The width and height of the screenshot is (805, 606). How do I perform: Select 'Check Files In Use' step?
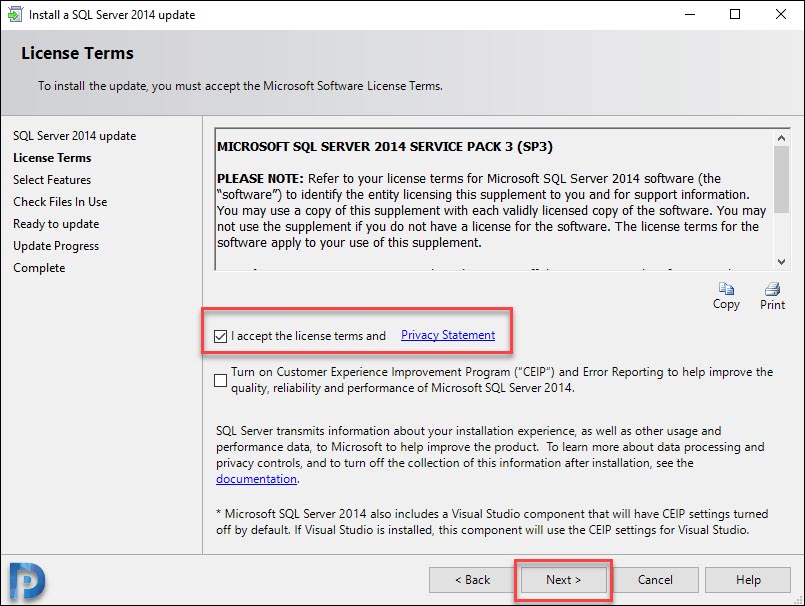pos(60,202)
